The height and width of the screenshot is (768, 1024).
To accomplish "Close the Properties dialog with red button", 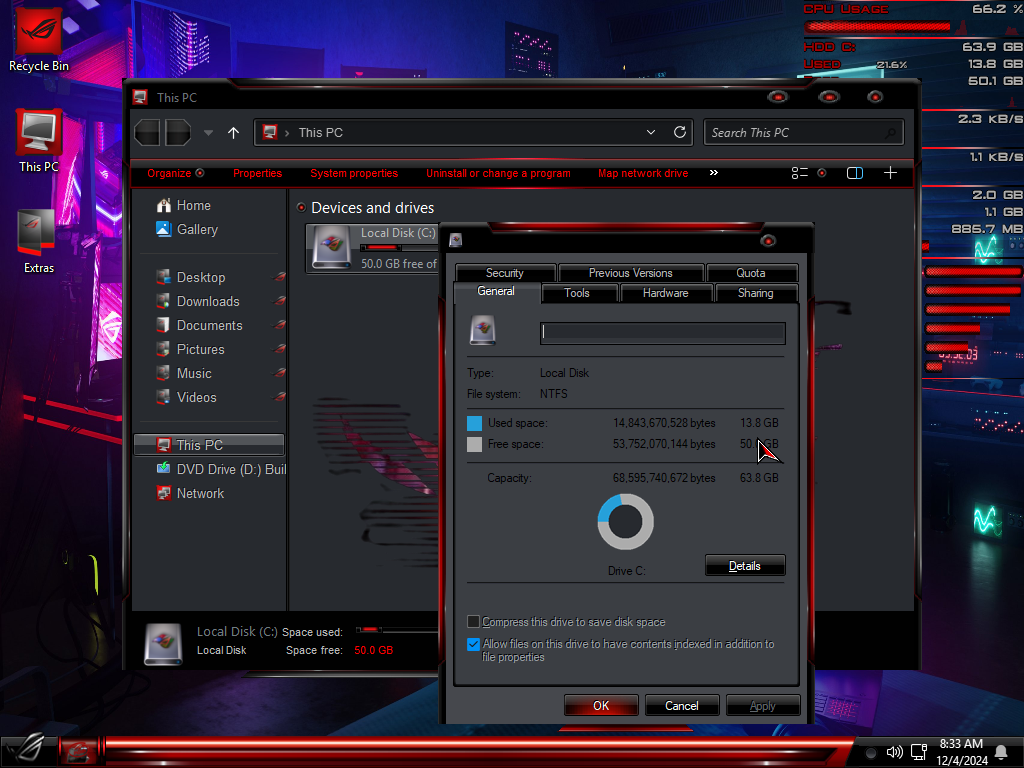I will (768, 241).
